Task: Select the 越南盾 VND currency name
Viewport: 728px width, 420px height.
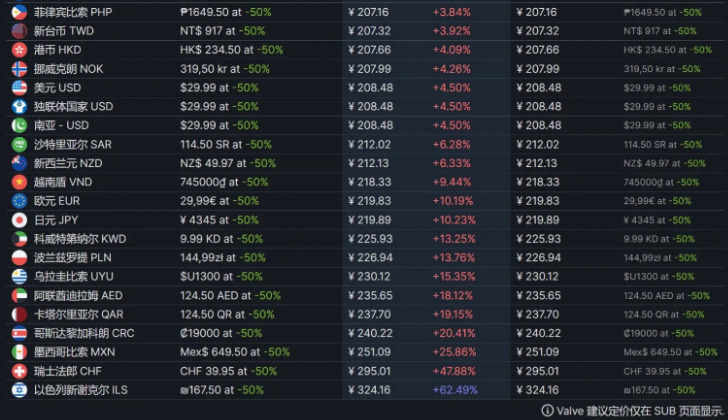Action: [x=63, y=182]
